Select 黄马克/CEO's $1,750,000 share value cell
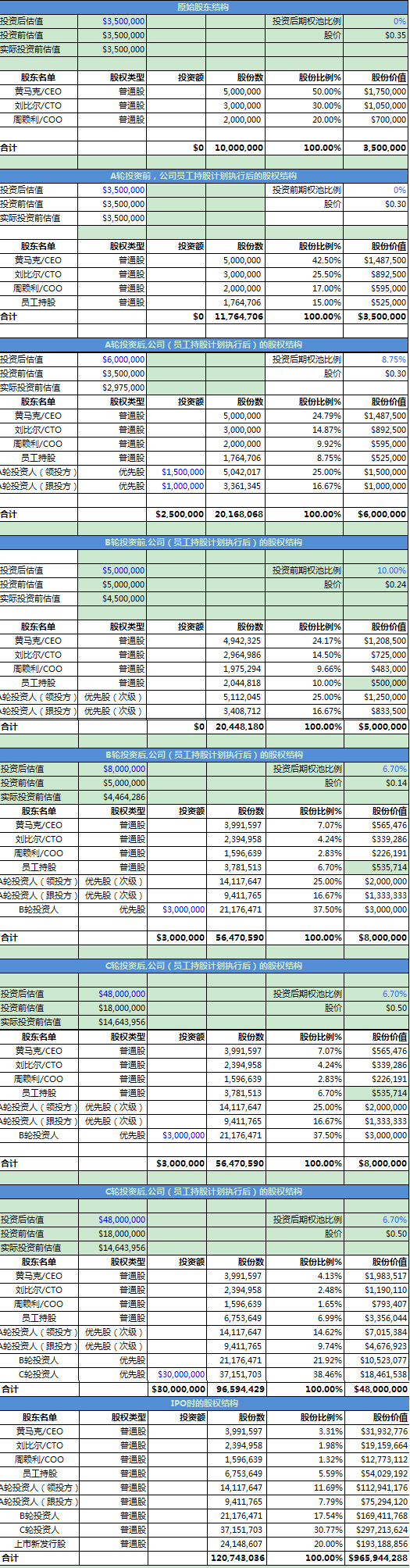 click(x=376, y=91)
